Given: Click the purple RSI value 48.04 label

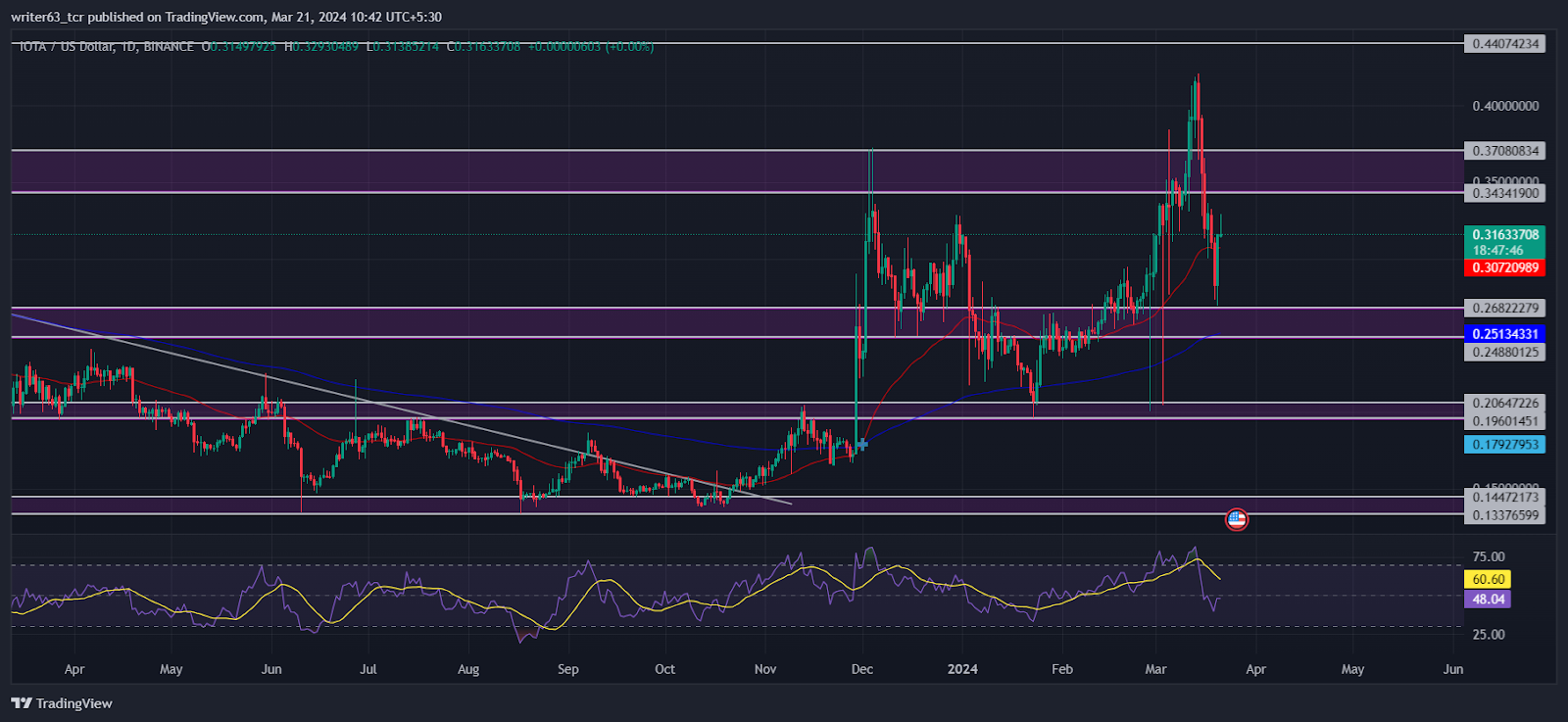Looking at the screenshot, I should pyautogui.click(x=1488, y=600).
